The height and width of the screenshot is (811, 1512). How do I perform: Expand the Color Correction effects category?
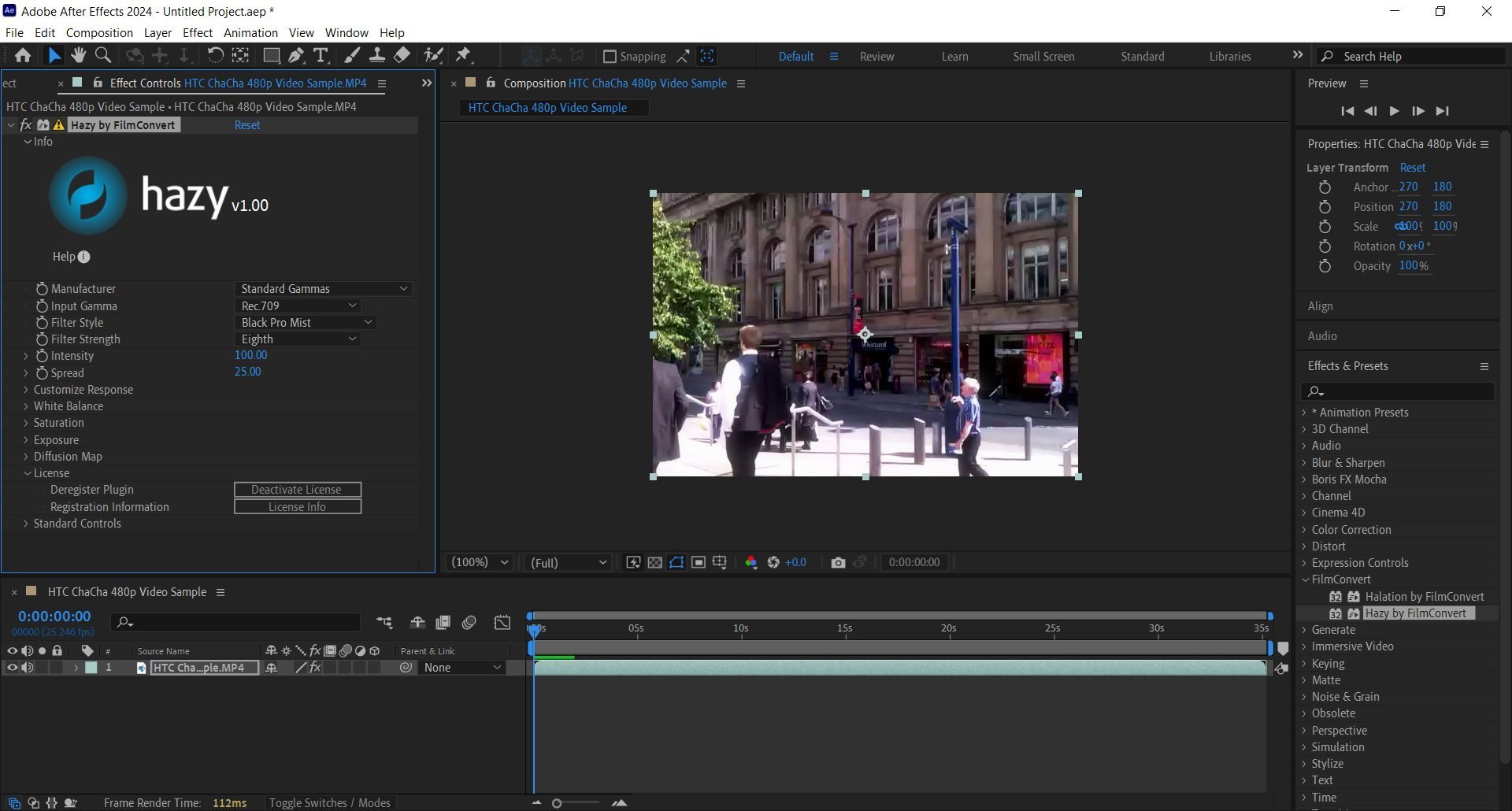tap(1304, 530)
